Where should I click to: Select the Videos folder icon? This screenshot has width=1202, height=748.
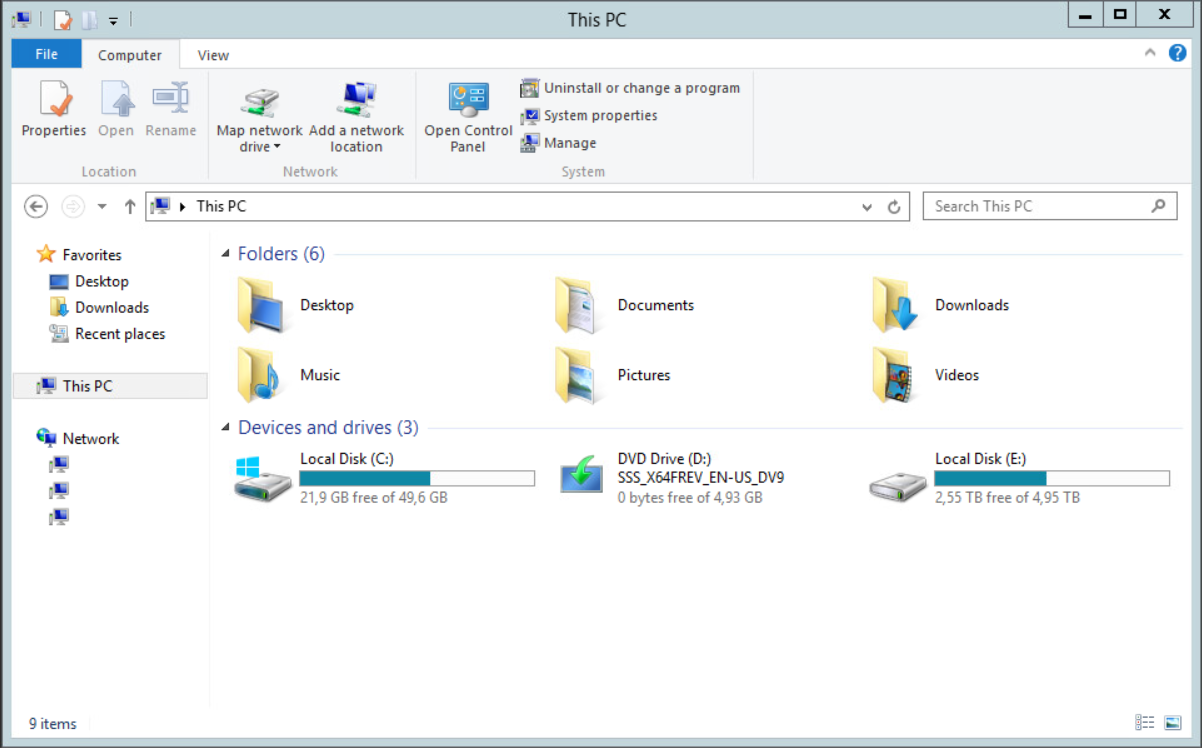895,375
